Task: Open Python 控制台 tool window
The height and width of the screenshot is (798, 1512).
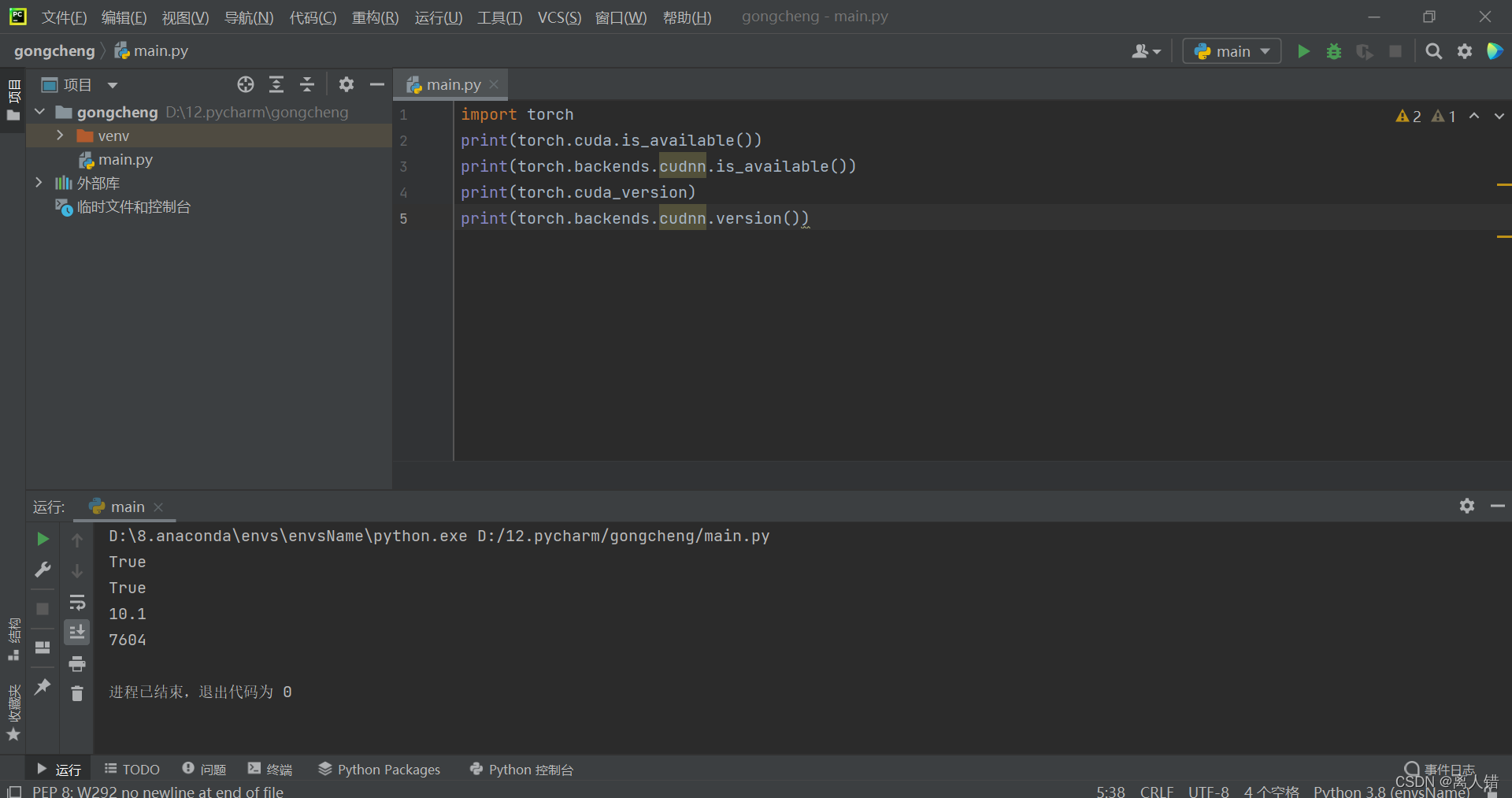Action: pyautogui.click(x=521, y=769)
